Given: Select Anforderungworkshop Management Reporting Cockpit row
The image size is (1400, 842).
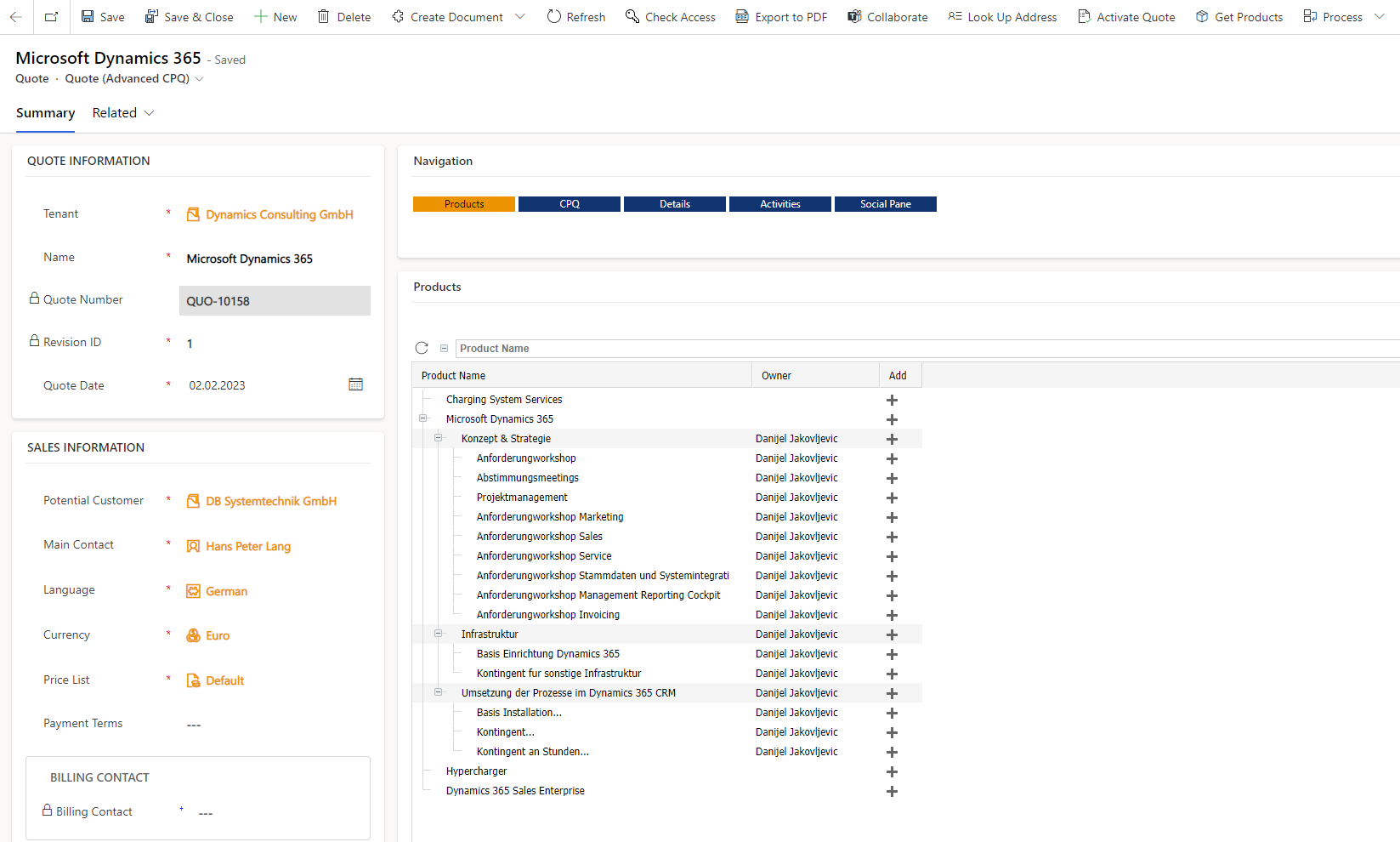Looking at the screenshot, I should pyautogui.click(x=667, y=595).
